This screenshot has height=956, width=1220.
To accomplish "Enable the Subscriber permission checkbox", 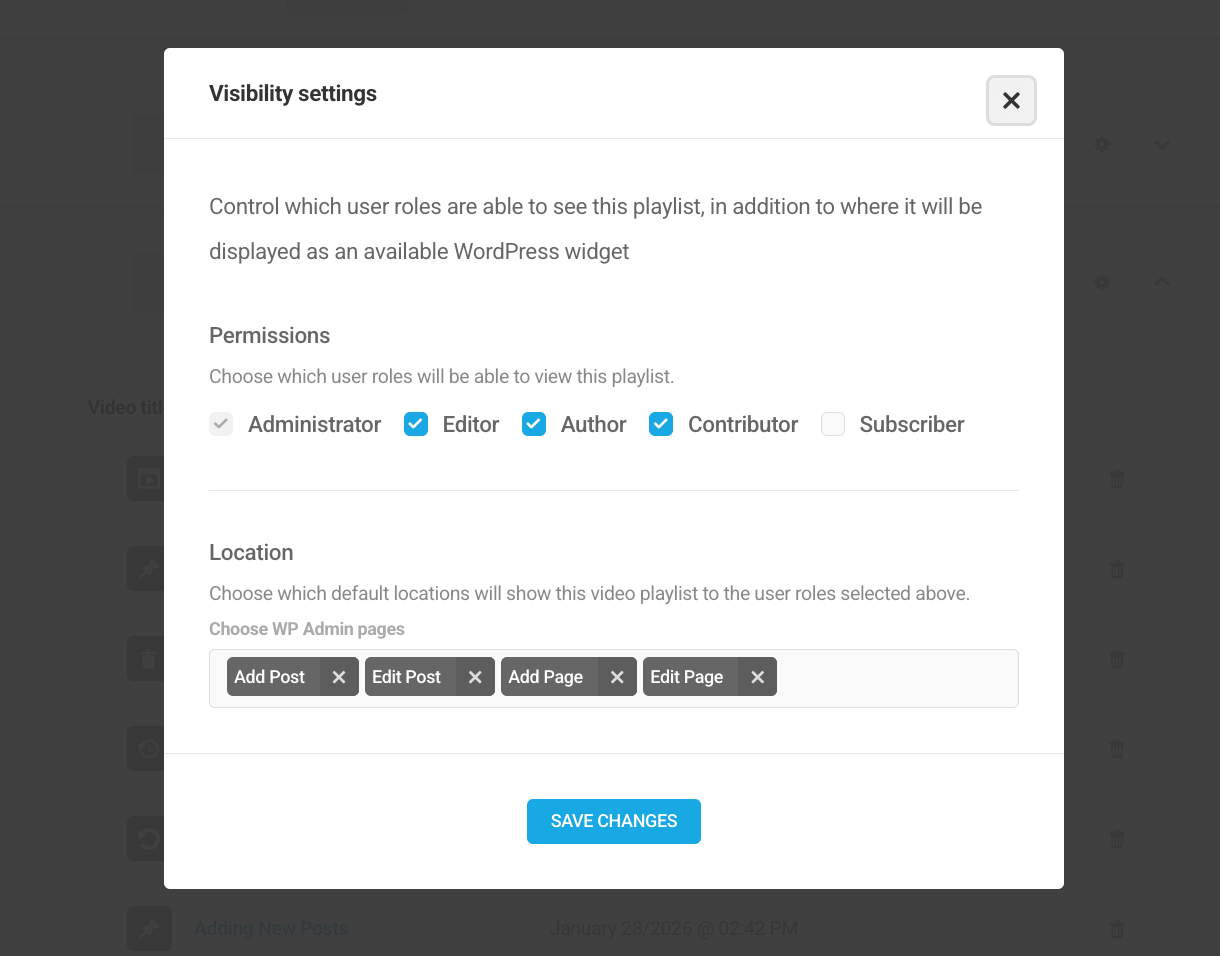I will coord(833,424).
